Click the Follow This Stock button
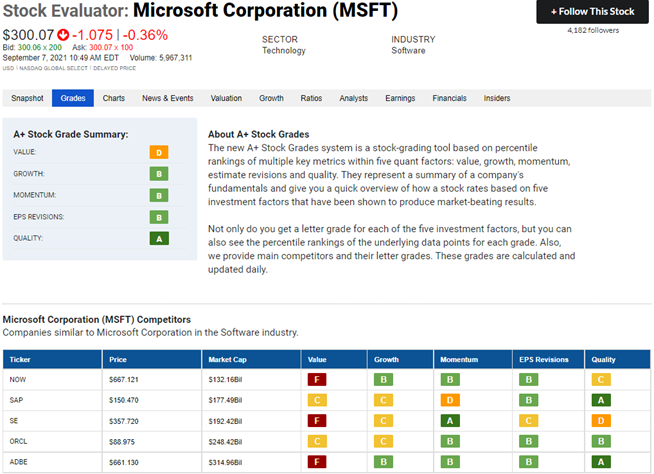 tap(592, 12)
